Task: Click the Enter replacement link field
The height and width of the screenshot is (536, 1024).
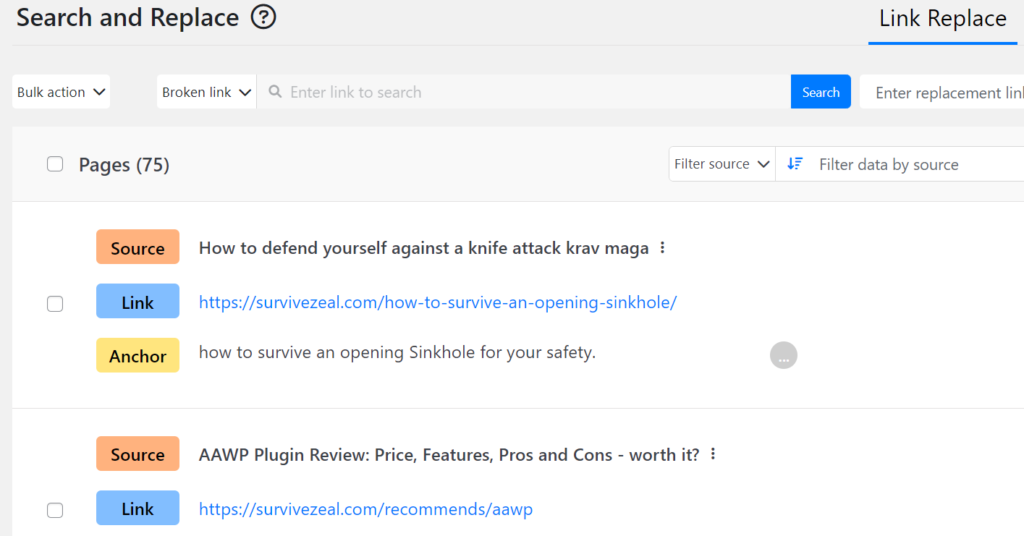Action: coord(945,92)
